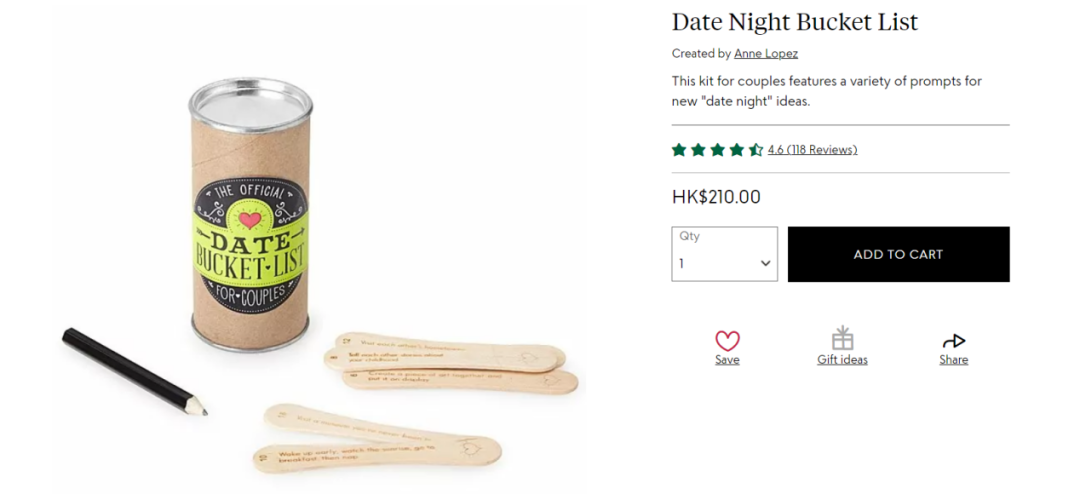Click the black pencil in product photo

point(133,370)
